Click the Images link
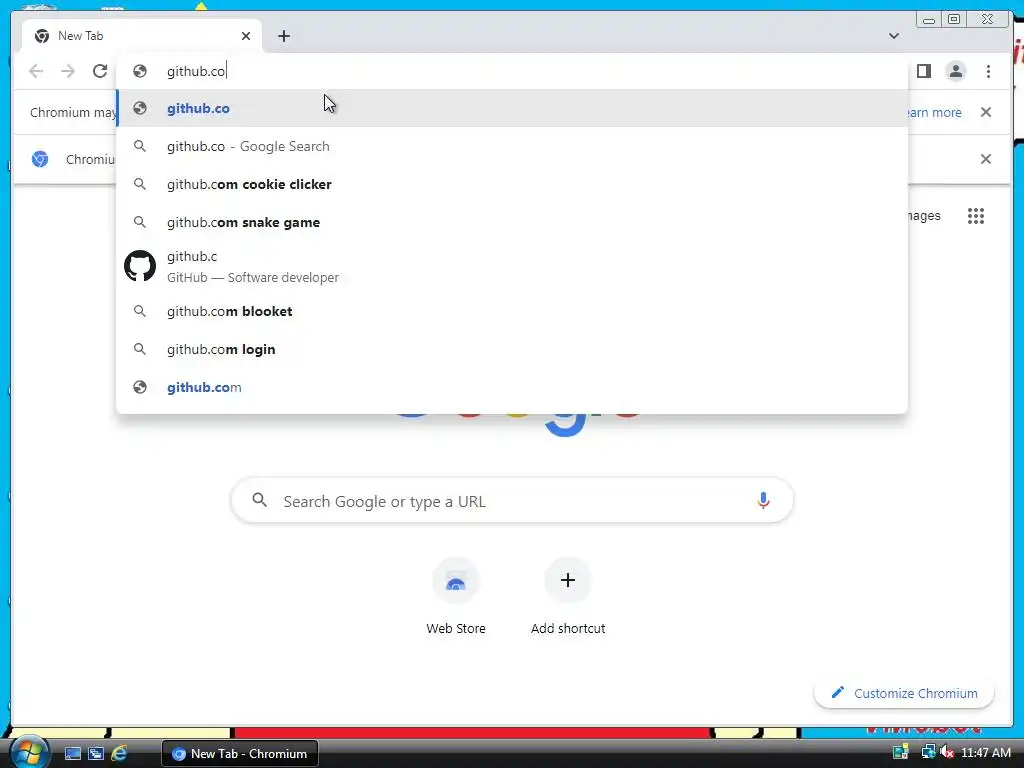 [924, 216]
